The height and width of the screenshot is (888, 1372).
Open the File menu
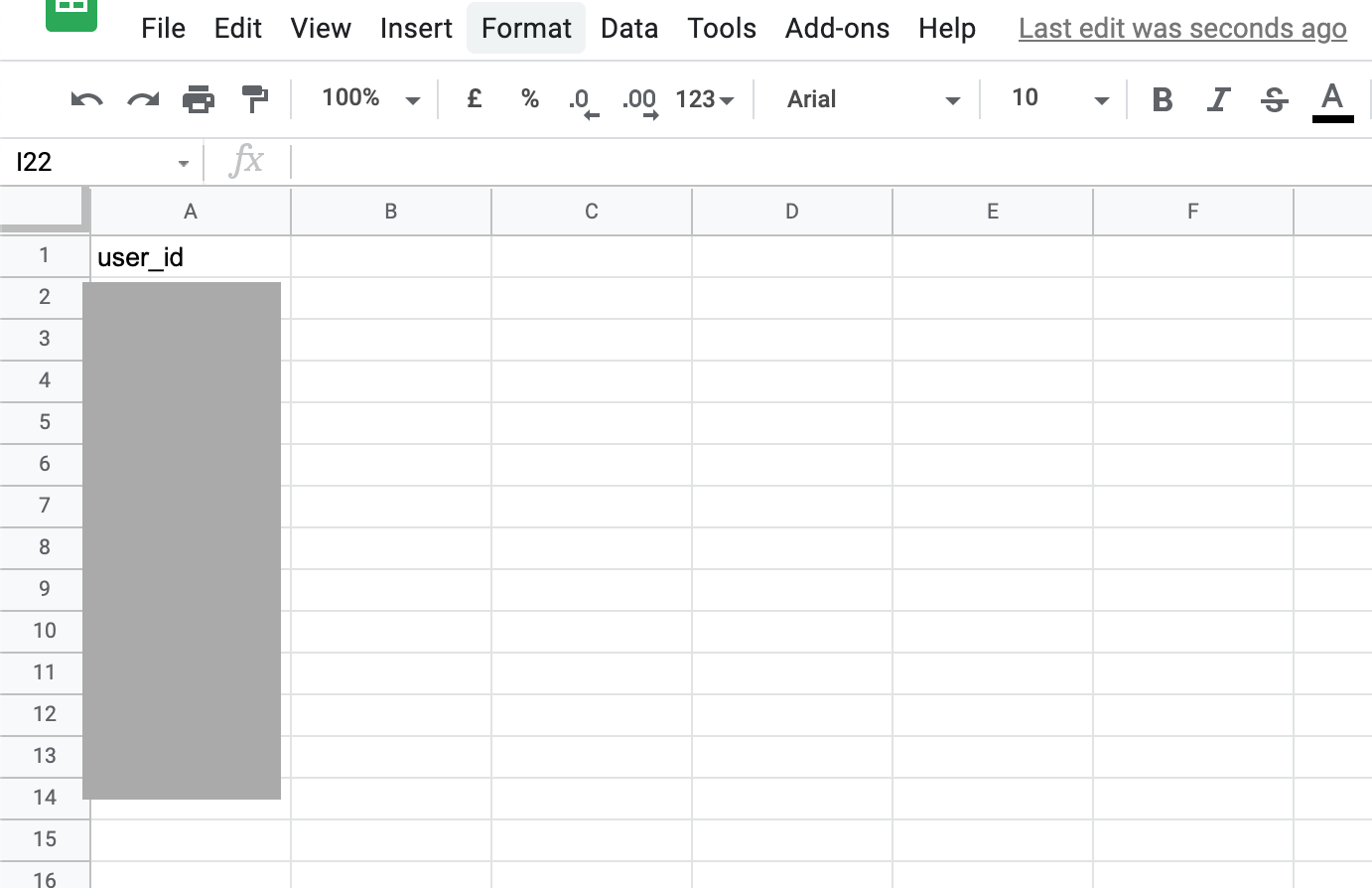click(x=163, y=28)
